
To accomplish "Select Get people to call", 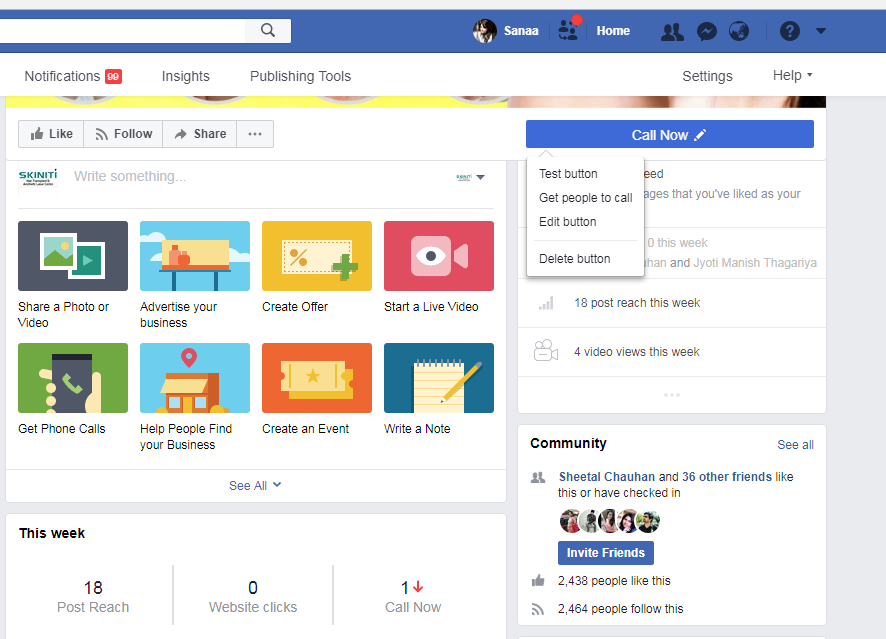I will click(585, 198).
